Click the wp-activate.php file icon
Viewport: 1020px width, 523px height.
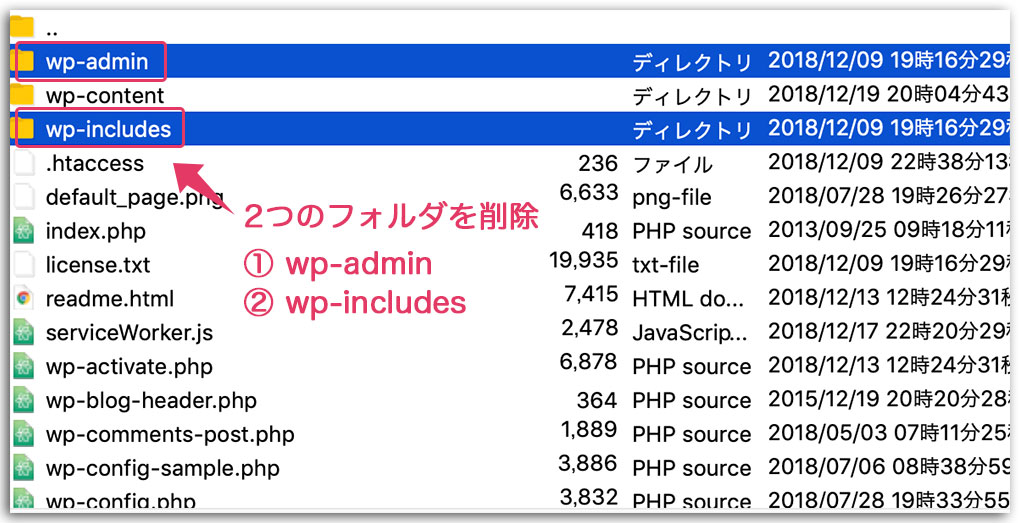tap(24, 366)
